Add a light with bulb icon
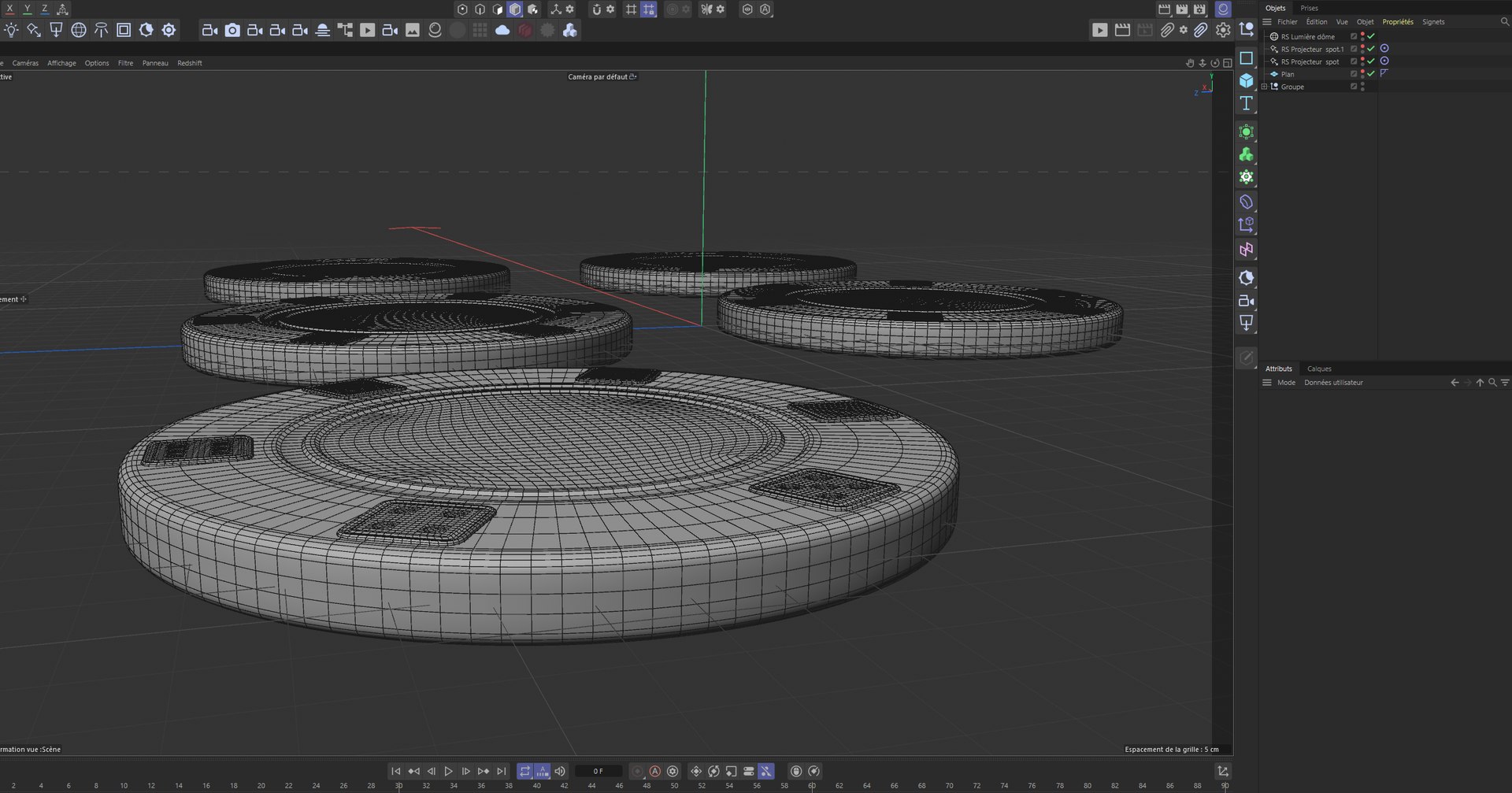This screenshot has width=1512, height=793. (x=11, y=30)
